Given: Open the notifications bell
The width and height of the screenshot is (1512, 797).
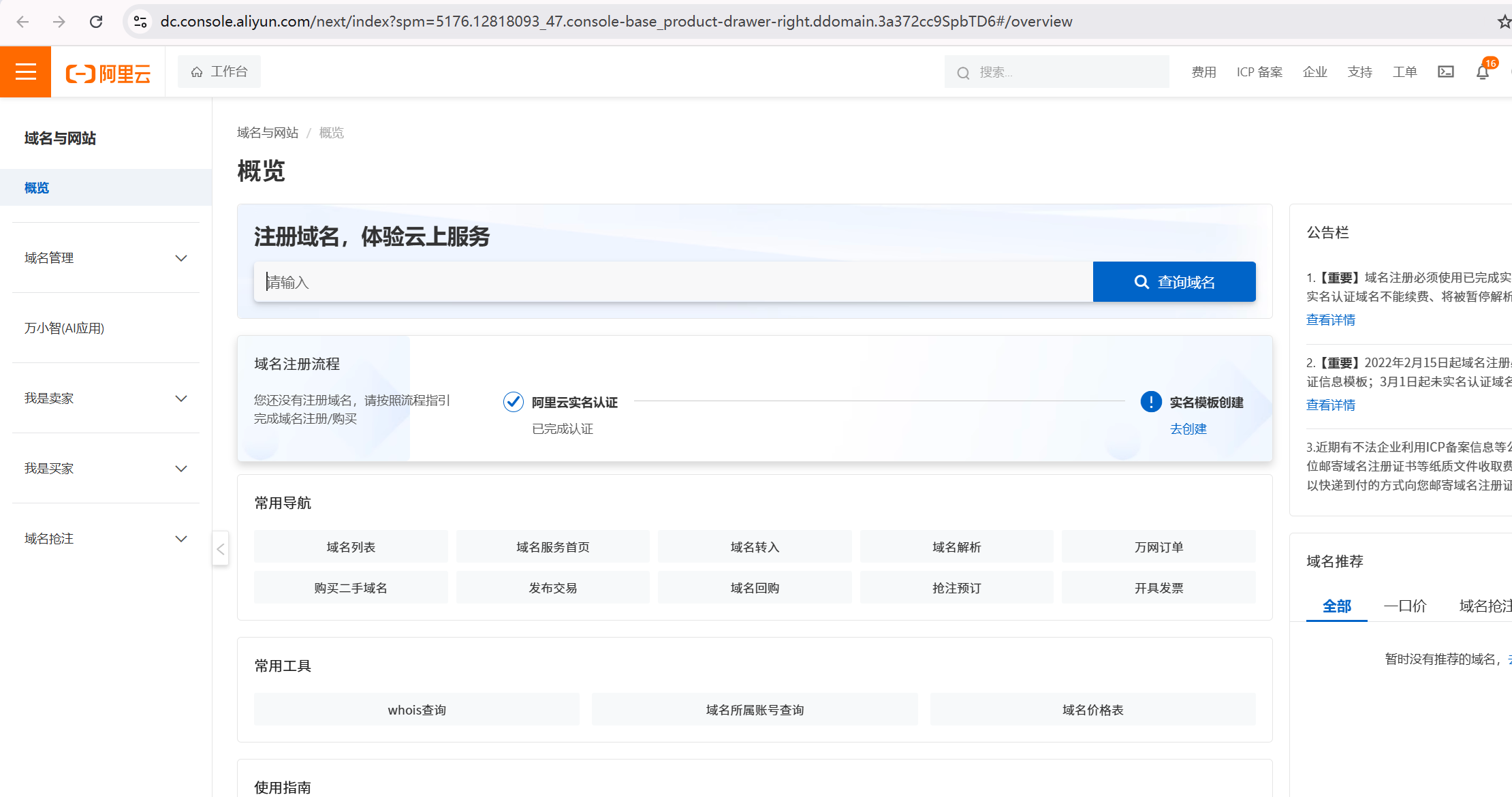Looking at the screenshot, I should point(1482,72).
